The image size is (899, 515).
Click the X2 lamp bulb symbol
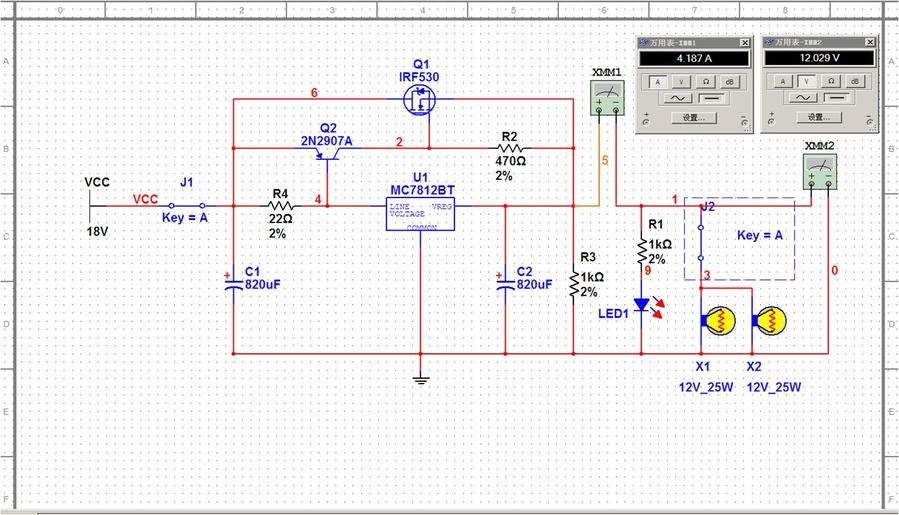tap(770, 321)
